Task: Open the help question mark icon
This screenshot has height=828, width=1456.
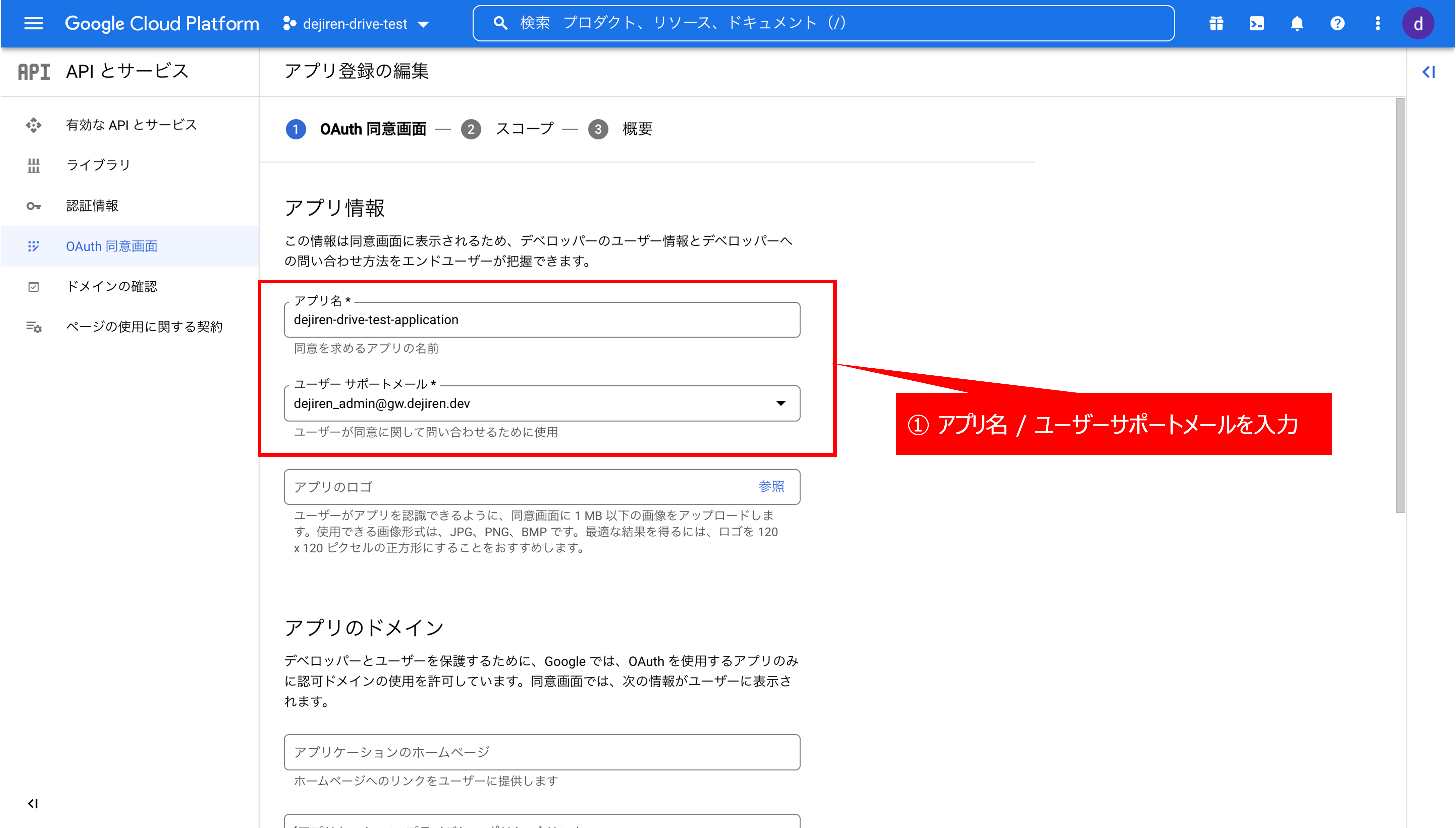Action: [x=1337, y=23]
